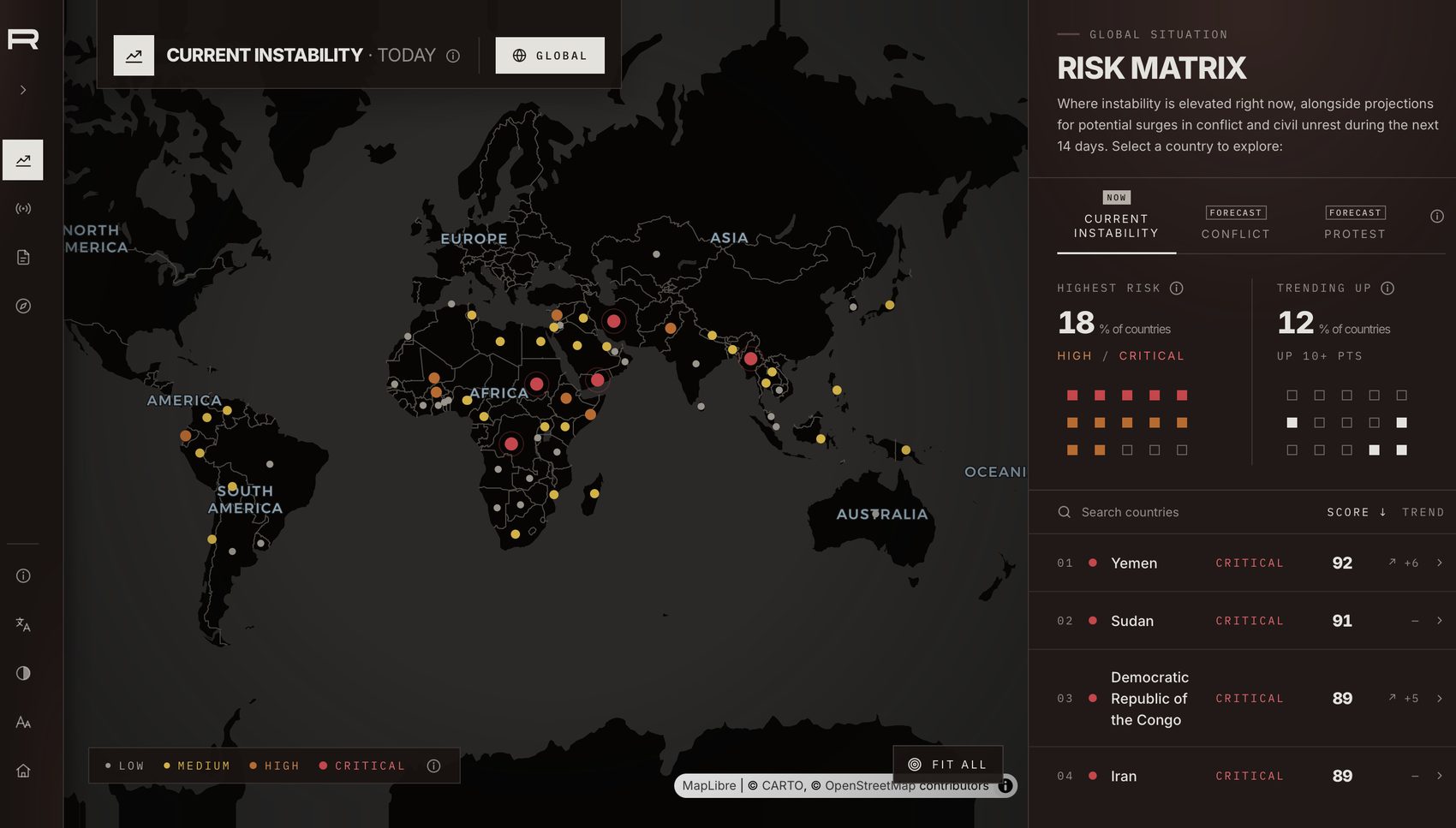Sort the list by TREND

[1423, 512]
